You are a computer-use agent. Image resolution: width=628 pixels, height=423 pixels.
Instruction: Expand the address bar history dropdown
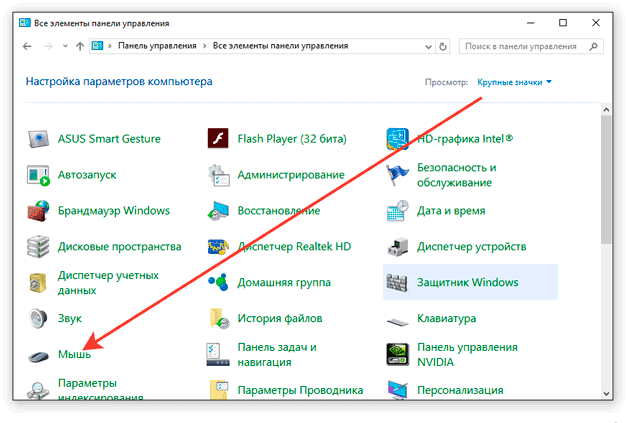428,46
